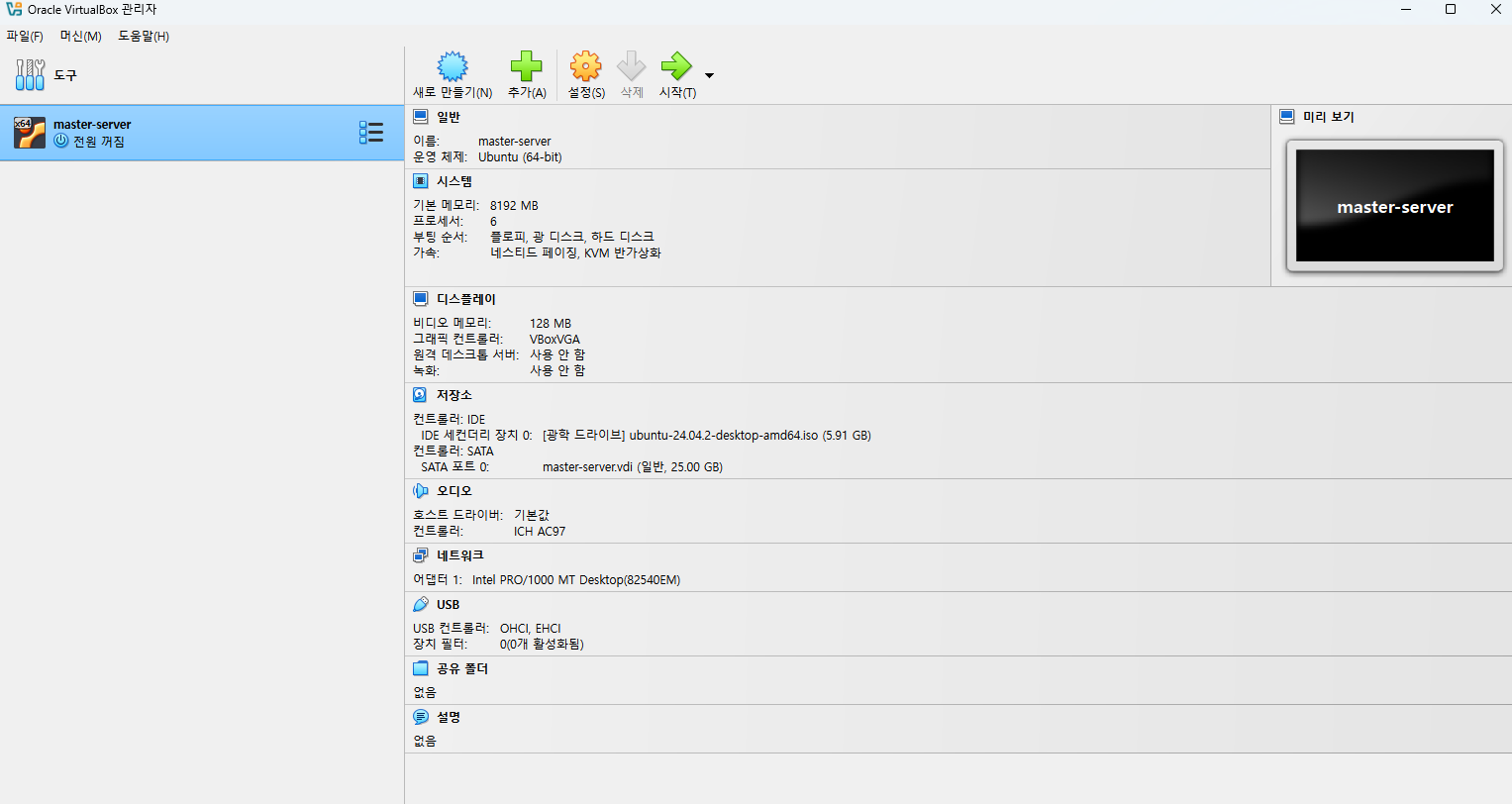Click the 프로세서 value 6
The height and width of the screenshot is (804, 1512).
(x=493, y=222)
